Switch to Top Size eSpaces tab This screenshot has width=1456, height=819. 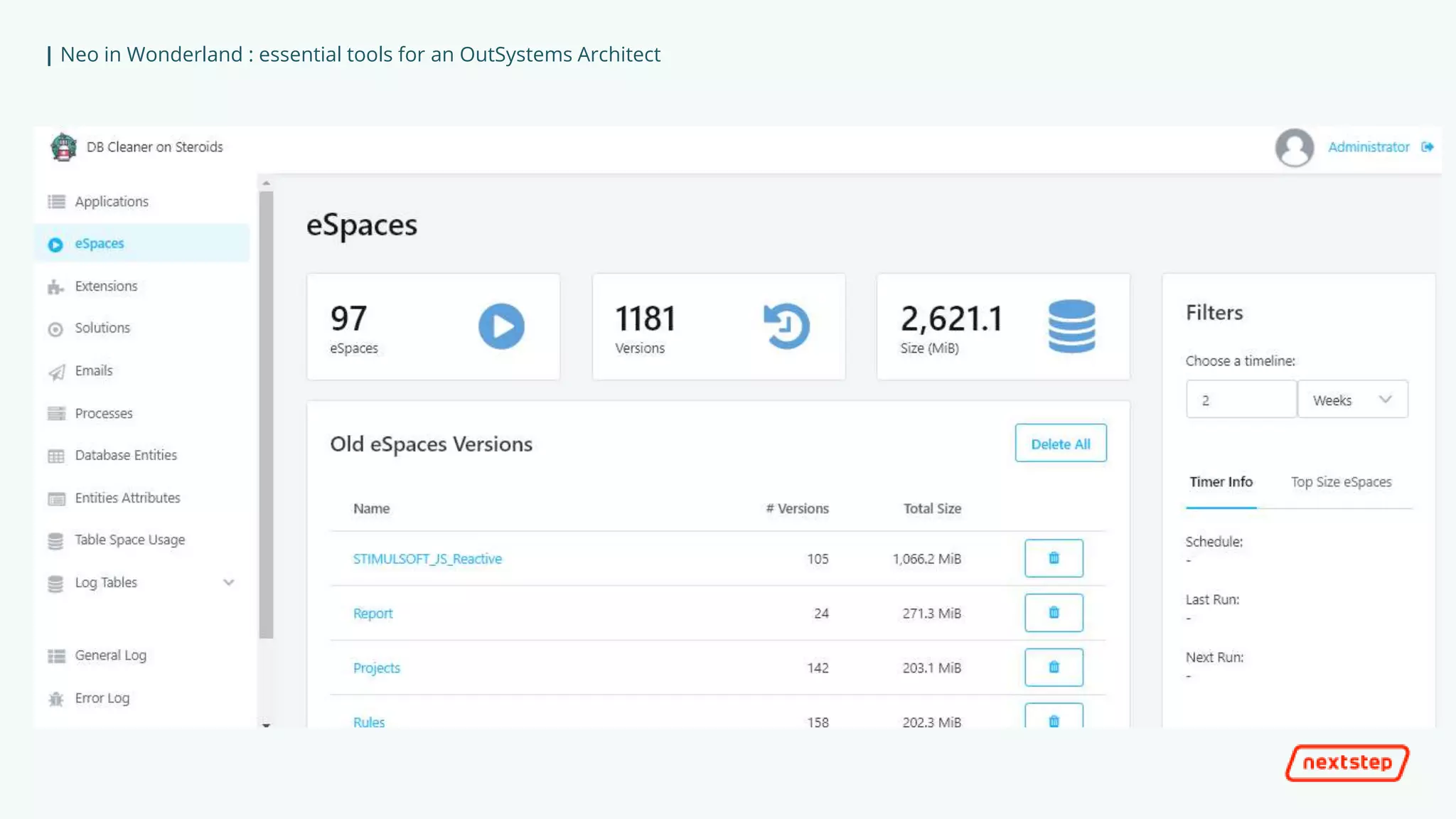1341,482
